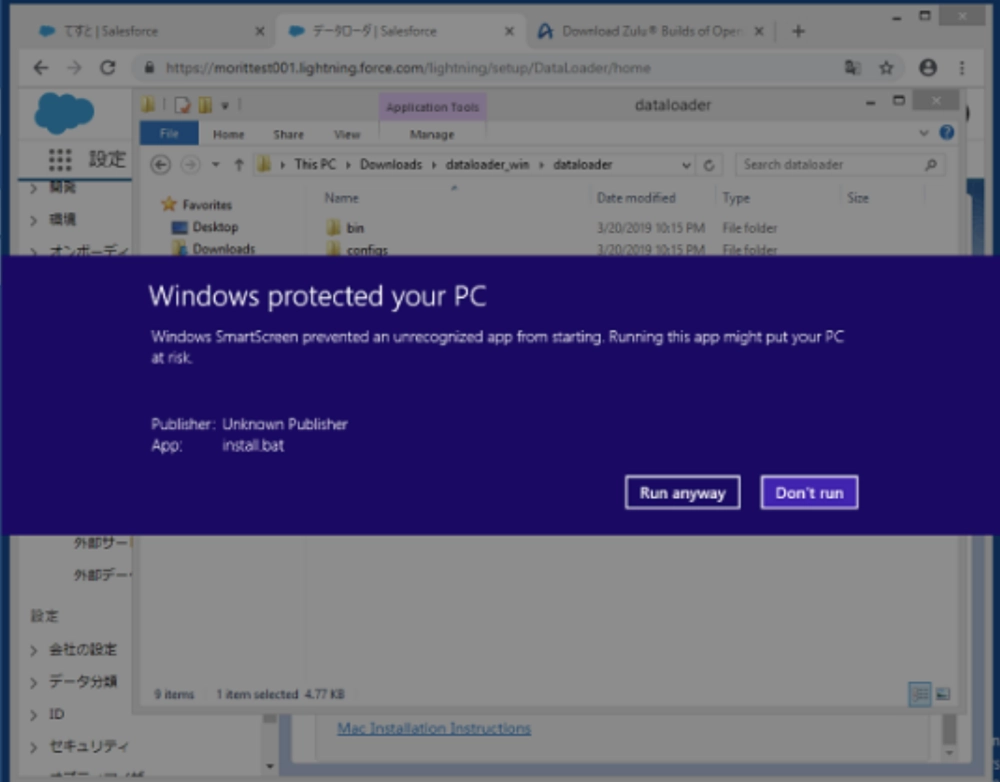1000x782 pixels.
Task: Expand the Explorer ribbon chevron
Action: 923,133
